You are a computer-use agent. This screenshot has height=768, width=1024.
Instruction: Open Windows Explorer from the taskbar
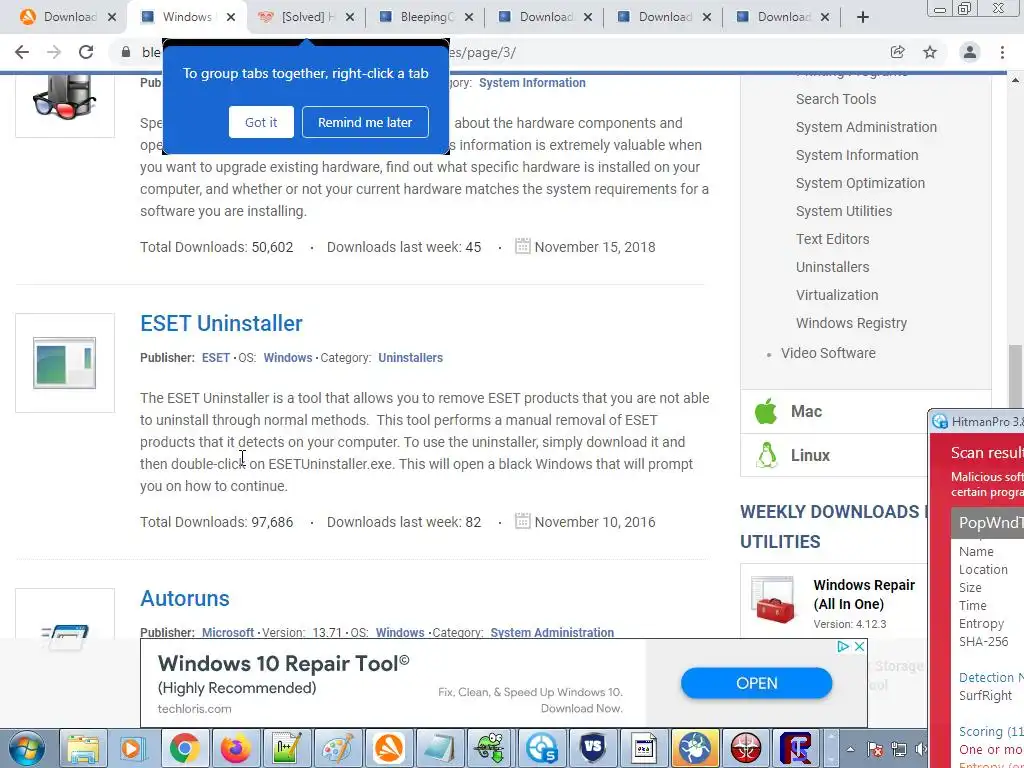pos(83,748)
